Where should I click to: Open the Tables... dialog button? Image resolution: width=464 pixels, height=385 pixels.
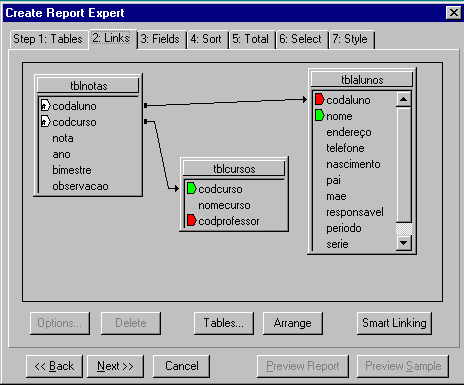coord(224,323)
